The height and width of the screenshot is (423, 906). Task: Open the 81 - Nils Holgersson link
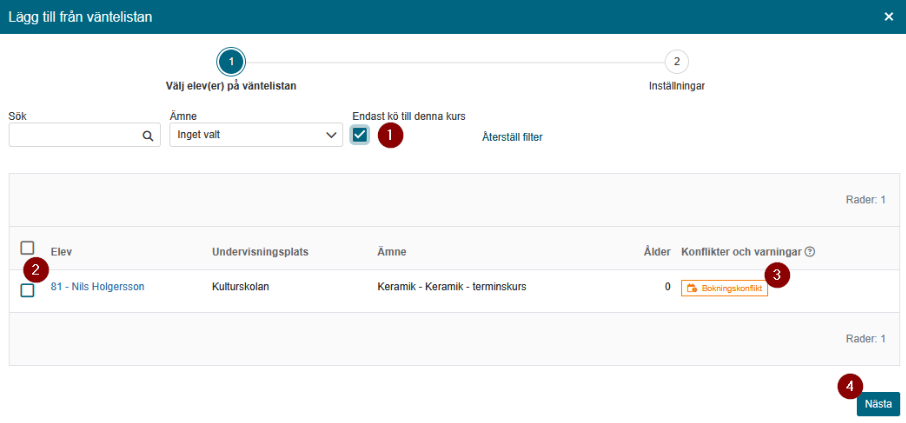pos(98,286)
